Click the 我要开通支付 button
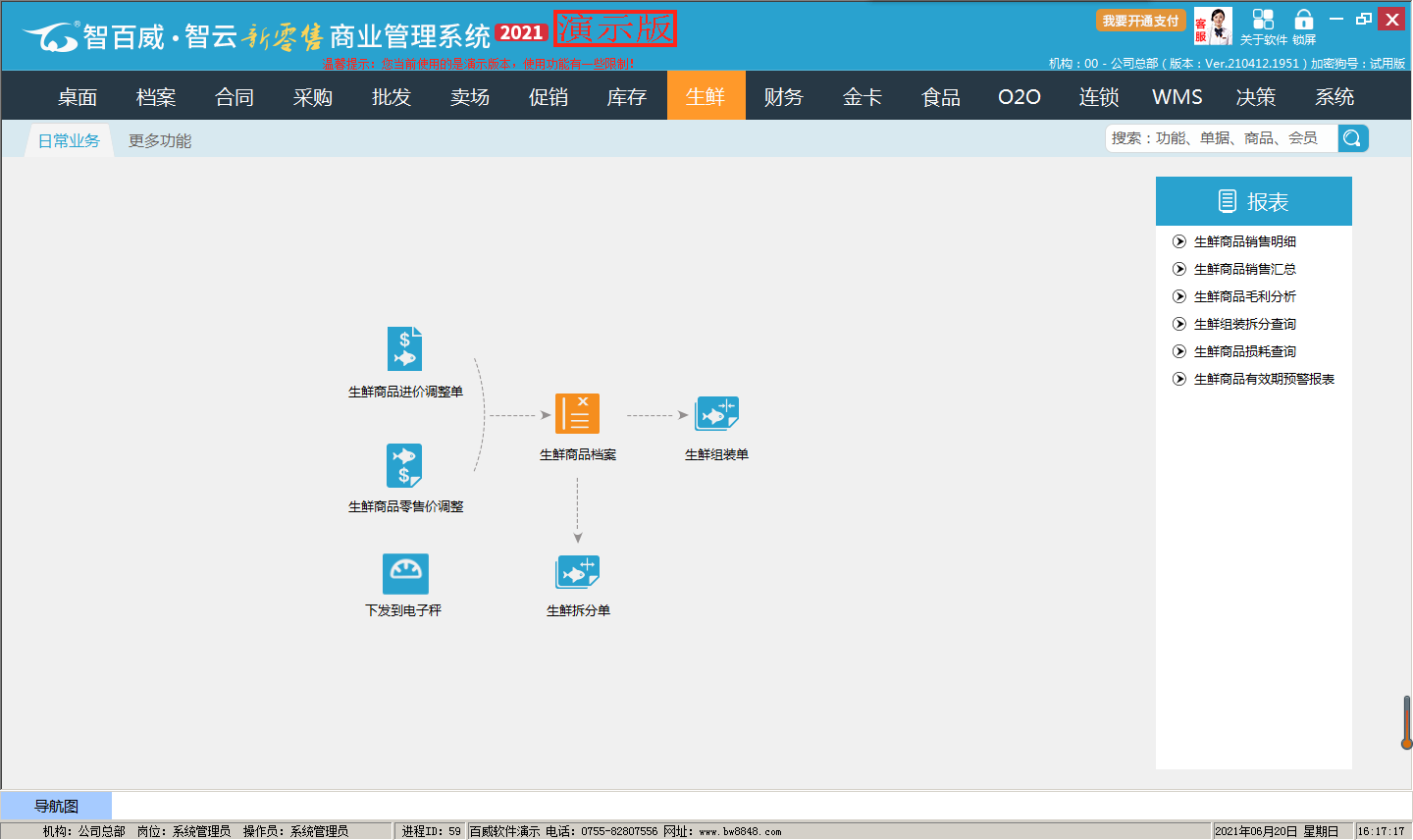1413x840 pixels. tap(1140, 21)
